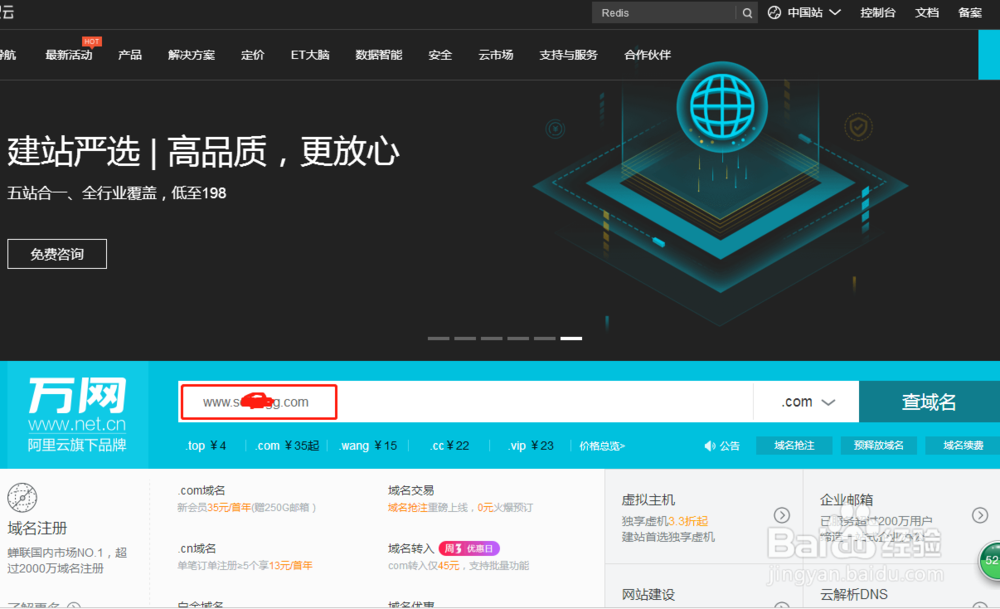Click the HOT badge above 最新活动

click(91, 42)
